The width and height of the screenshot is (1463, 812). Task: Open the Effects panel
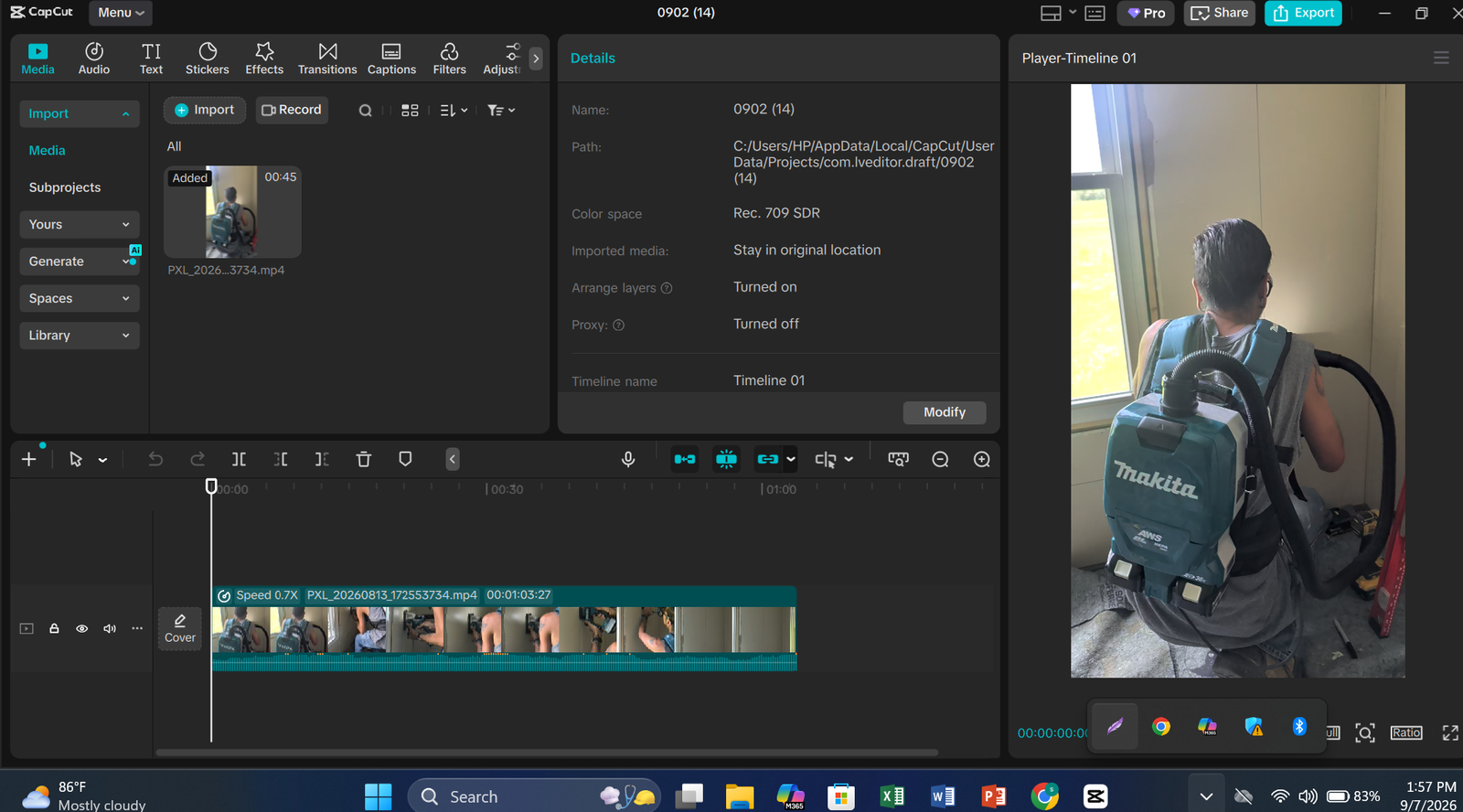tap(264, 59)
